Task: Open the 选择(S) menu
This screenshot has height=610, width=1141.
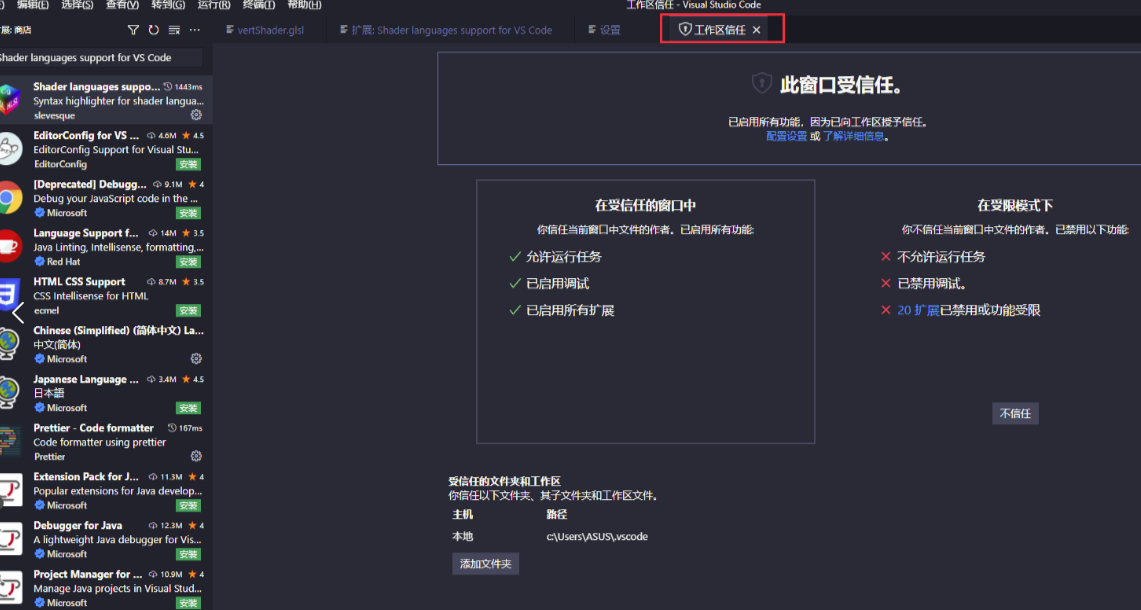Action: click(77, 5)
